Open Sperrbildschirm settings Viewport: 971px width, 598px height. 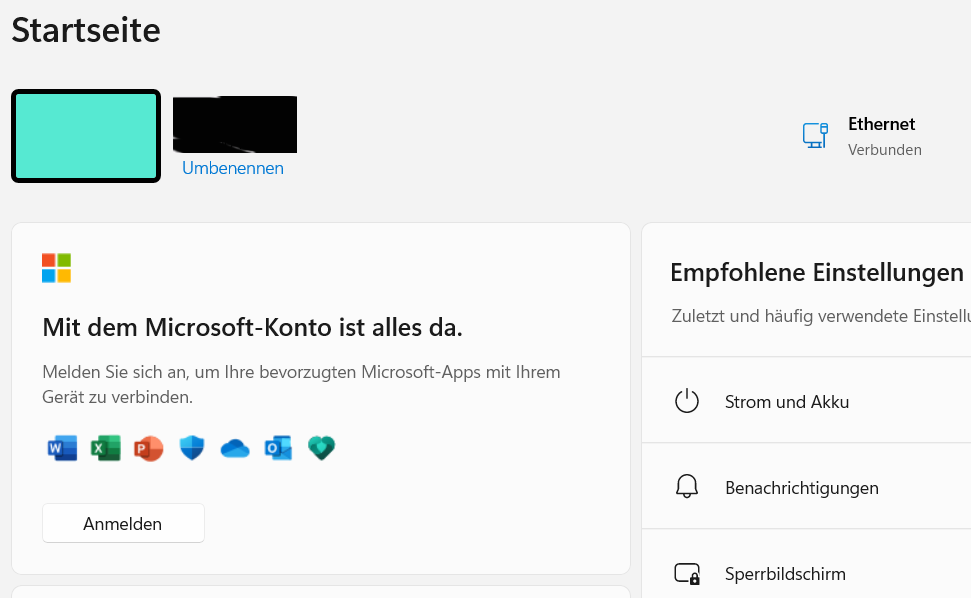coord(806,565)
